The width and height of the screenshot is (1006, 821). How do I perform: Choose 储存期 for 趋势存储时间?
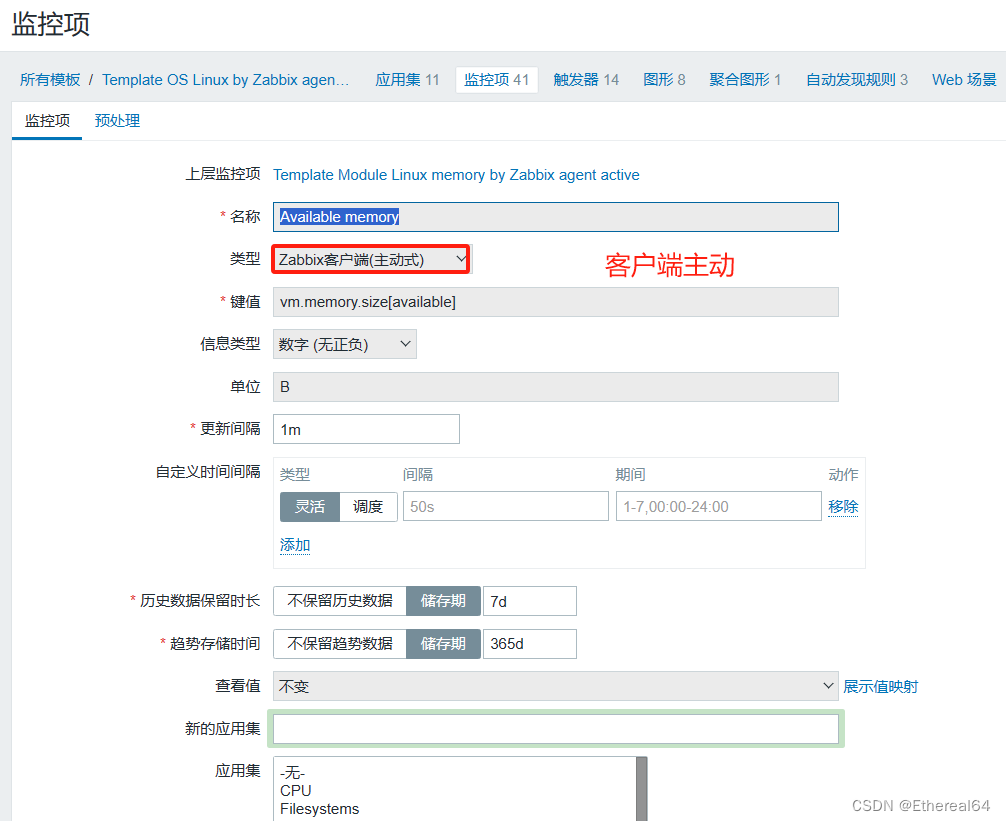[443, 644]
